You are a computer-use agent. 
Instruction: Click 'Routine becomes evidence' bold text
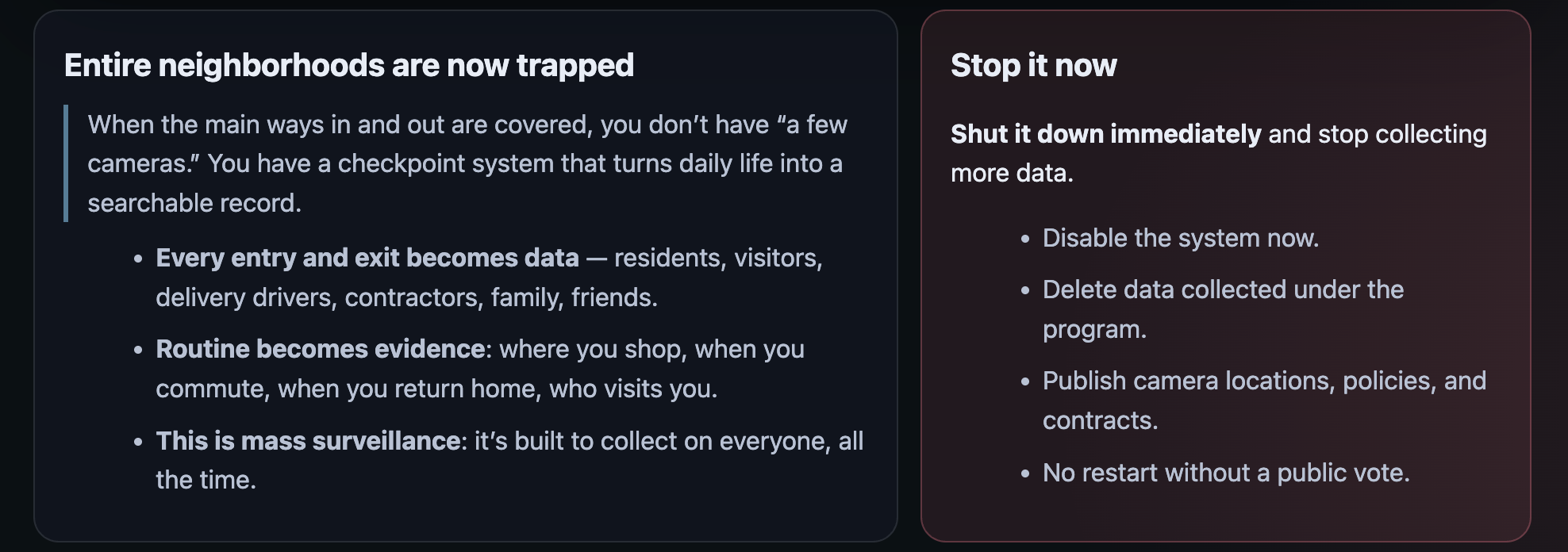coord(320,349)
